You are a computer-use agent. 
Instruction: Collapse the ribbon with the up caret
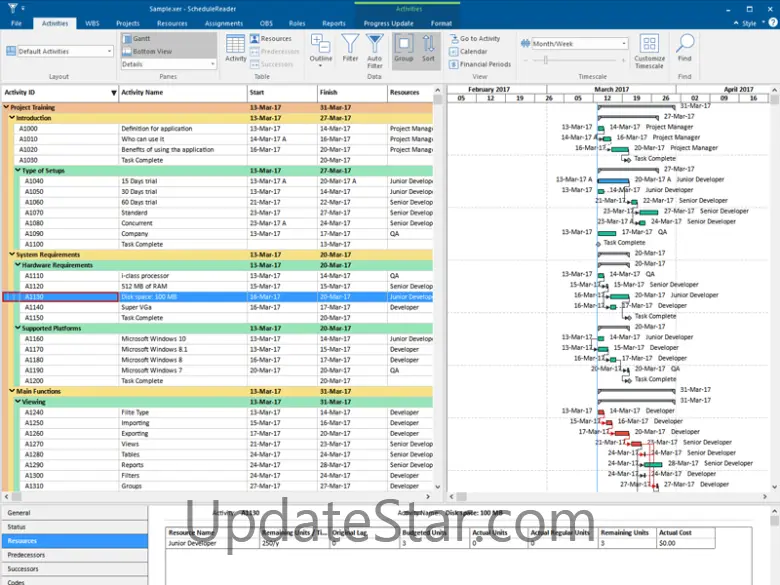tap(736, 23)
